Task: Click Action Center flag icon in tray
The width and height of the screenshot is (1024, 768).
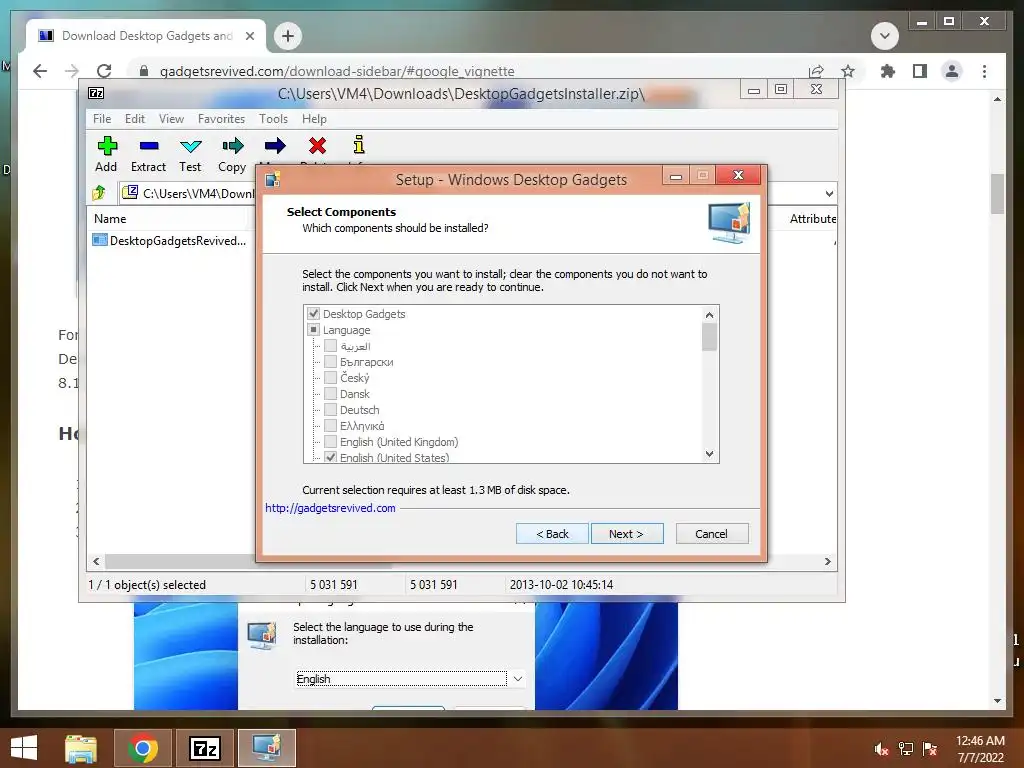Action: tap(930, 749)
